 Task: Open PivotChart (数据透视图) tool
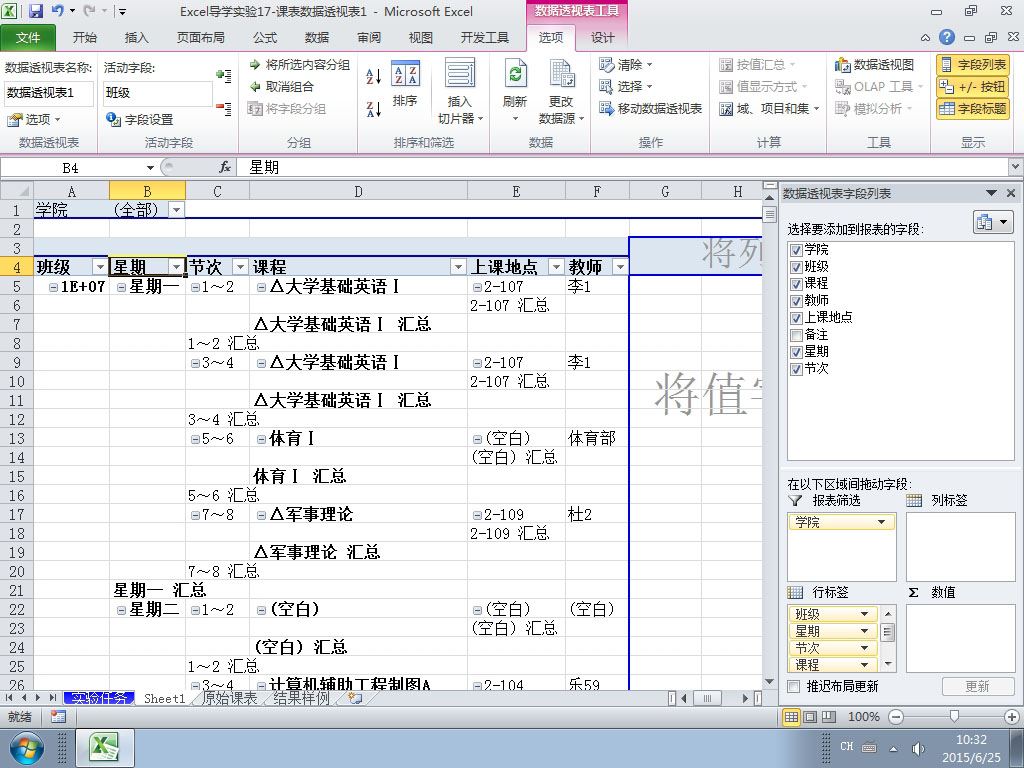(x=874, y=65)
